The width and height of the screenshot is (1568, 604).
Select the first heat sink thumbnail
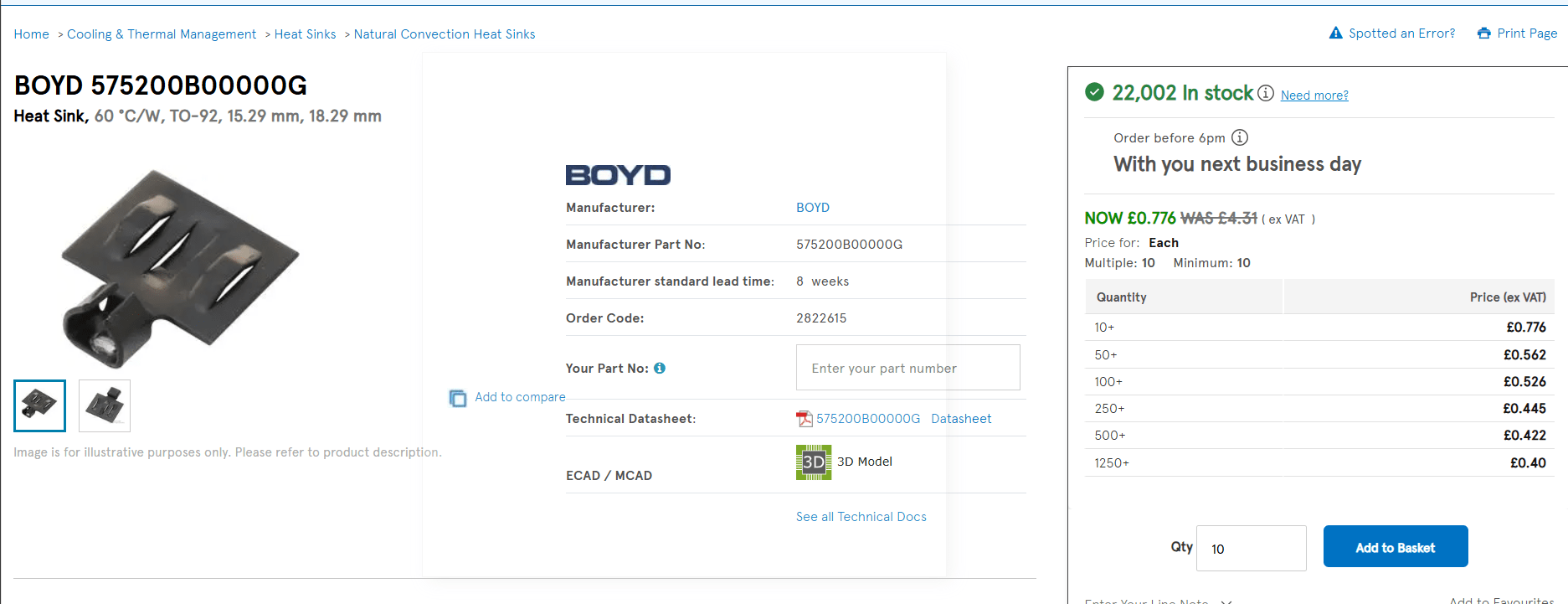coord(39,405)
